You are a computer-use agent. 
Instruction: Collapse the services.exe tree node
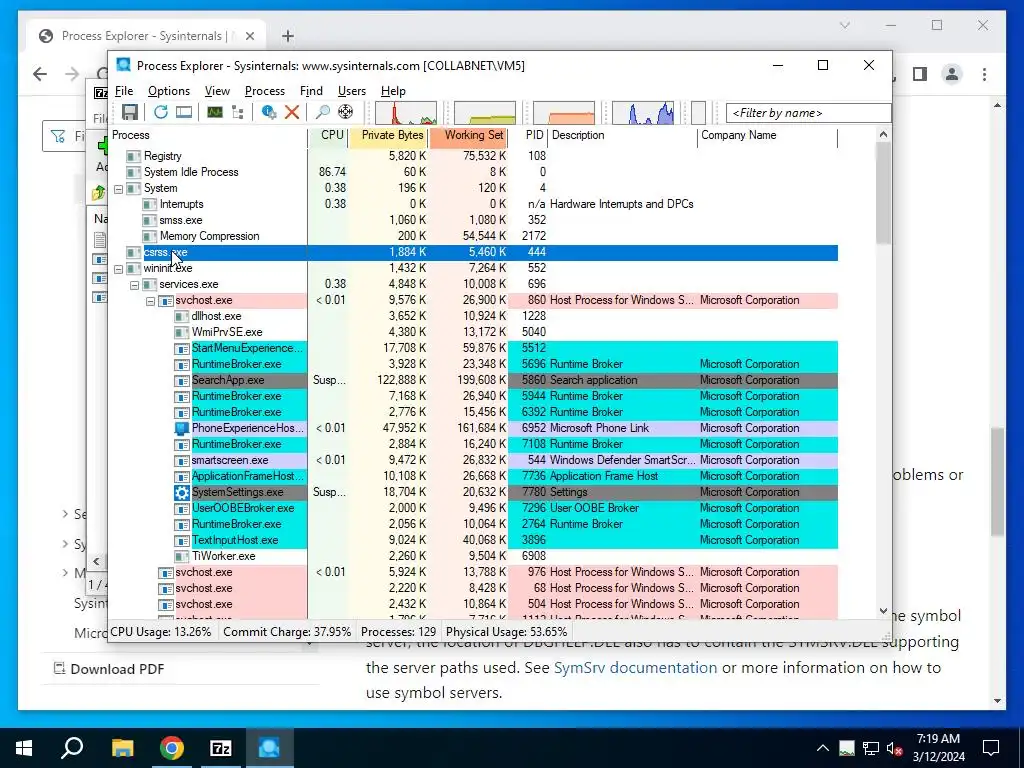[x=134, y=285]
